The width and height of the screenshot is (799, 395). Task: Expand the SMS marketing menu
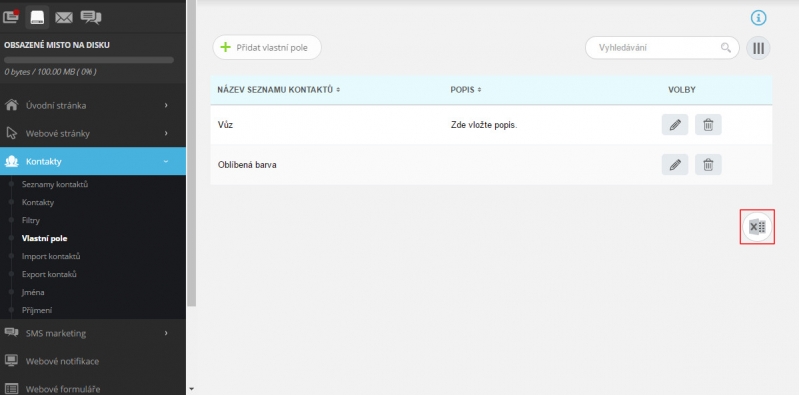[93, 333]
